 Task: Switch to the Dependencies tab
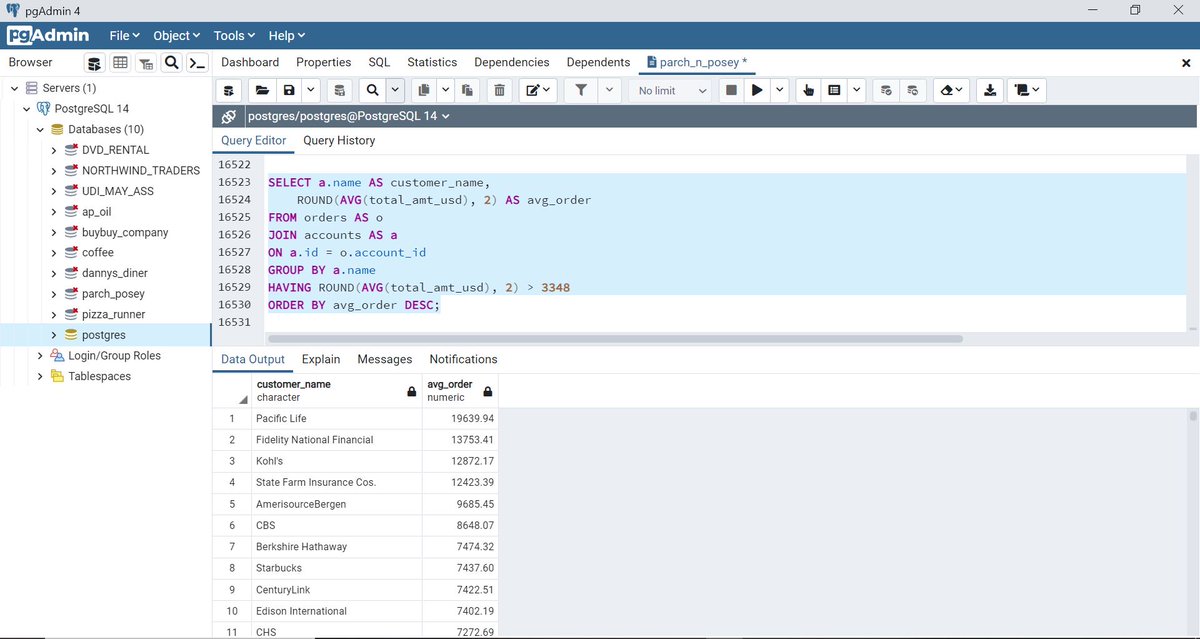[x=512, y=62]
